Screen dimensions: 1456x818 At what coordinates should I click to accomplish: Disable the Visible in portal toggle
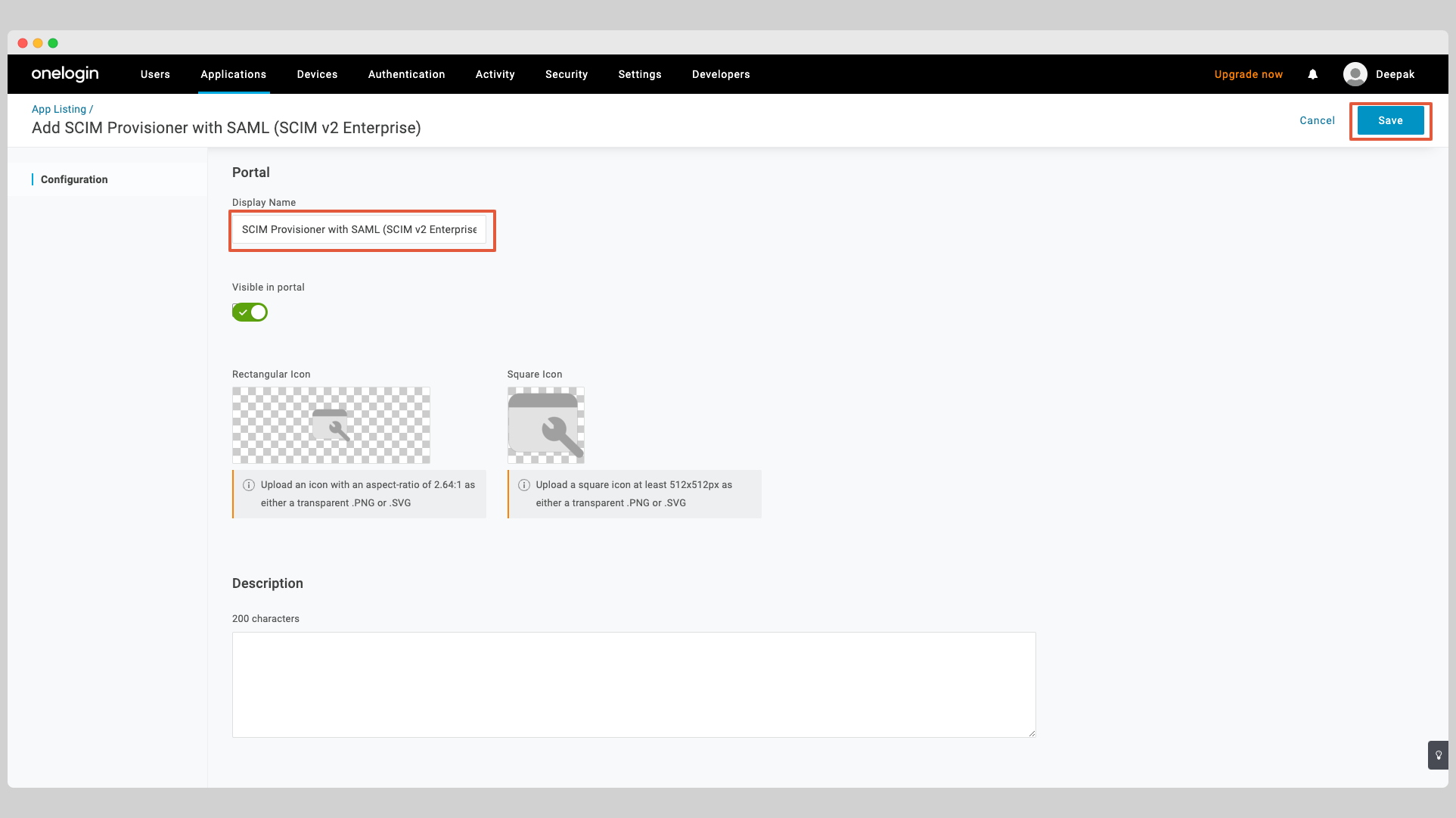coord(250,312)
